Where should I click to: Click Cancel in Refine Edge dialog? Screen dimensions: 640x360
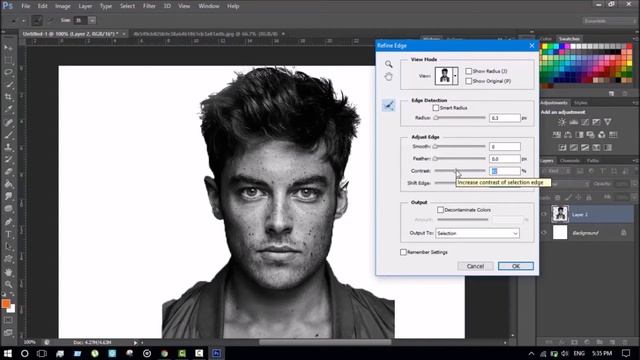[x=475, y=266]
